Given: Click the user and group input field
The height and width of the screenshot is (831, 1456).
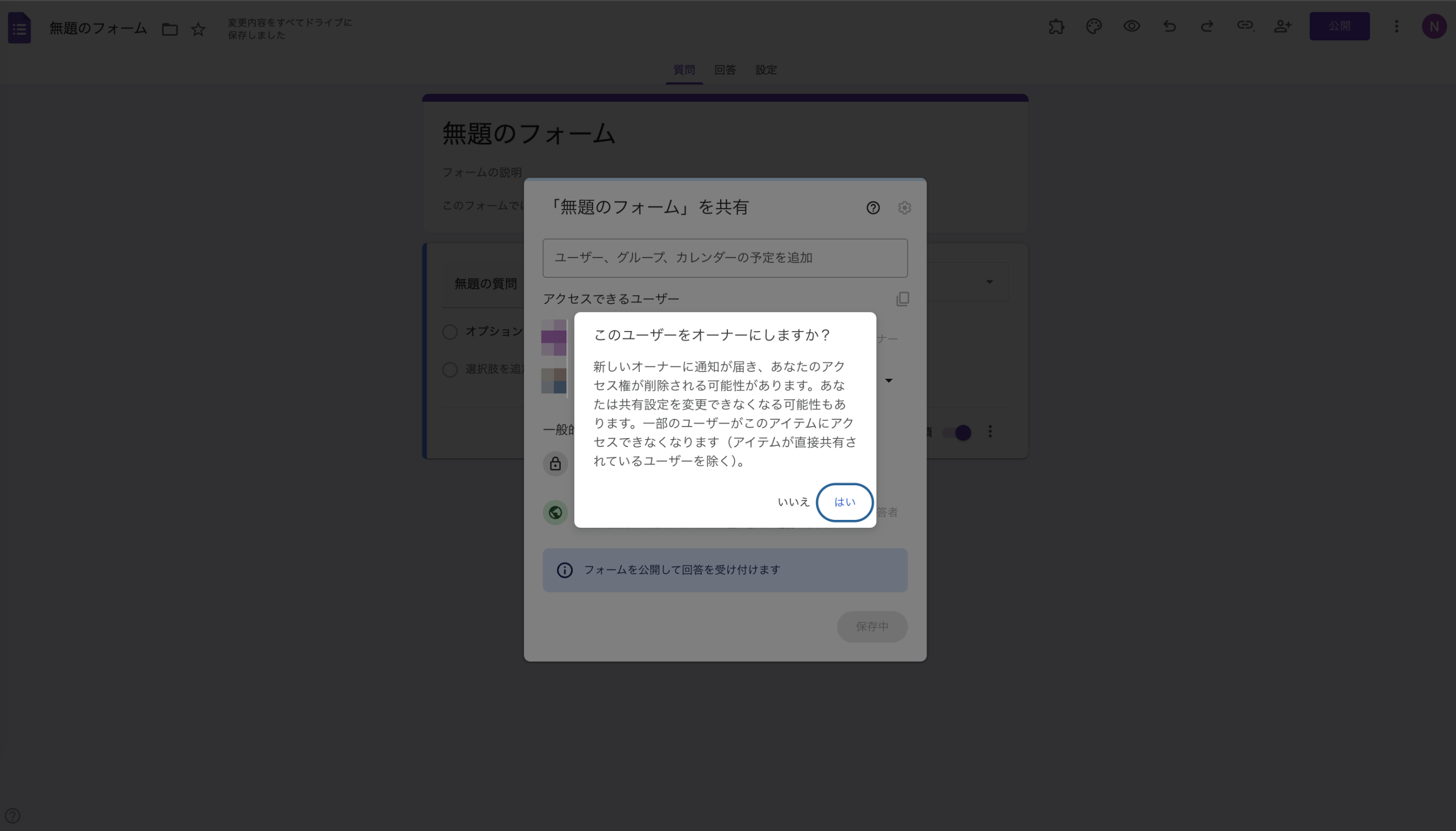Looking at the screenshot, I should click(x=725, y=258).
